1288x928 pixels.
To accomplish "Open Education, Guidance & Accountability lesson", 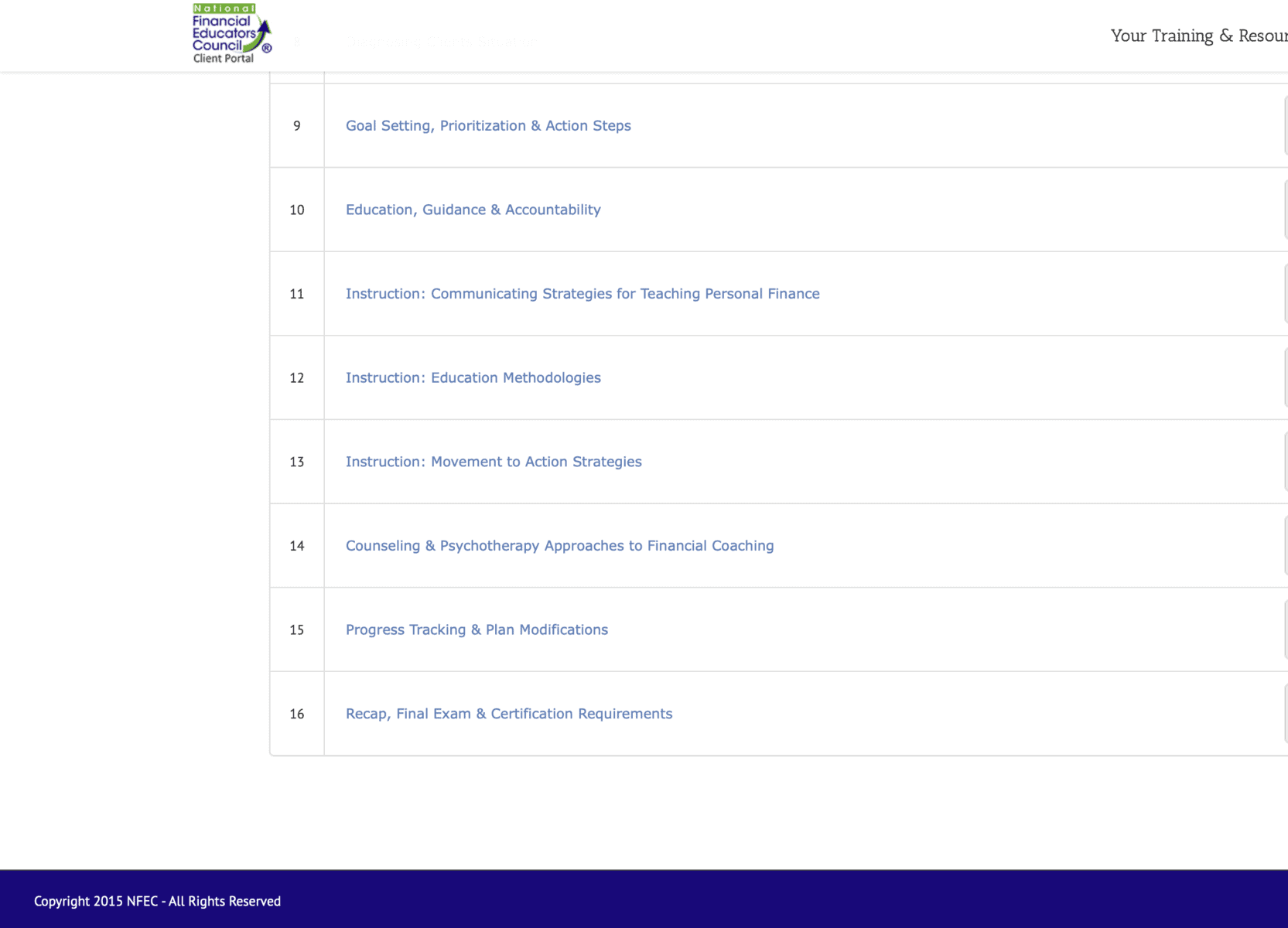I will click(x=473, y=210).
